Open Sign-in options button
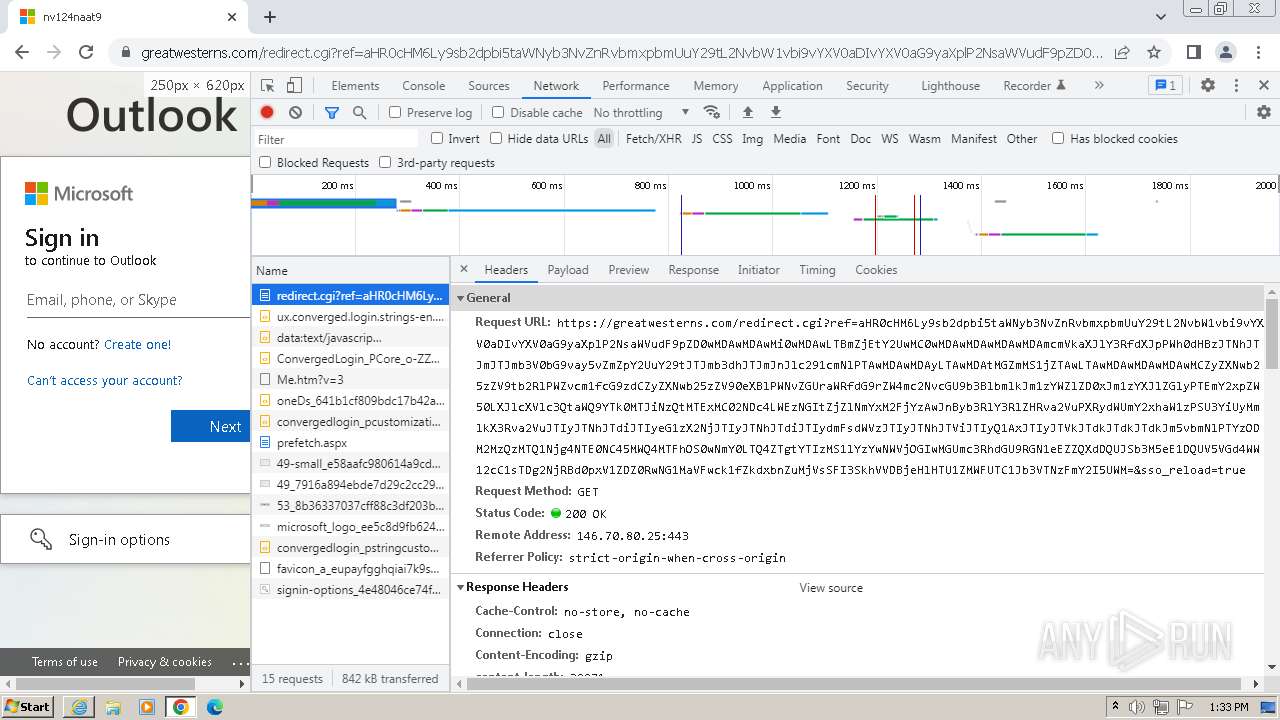 (125, 539)
